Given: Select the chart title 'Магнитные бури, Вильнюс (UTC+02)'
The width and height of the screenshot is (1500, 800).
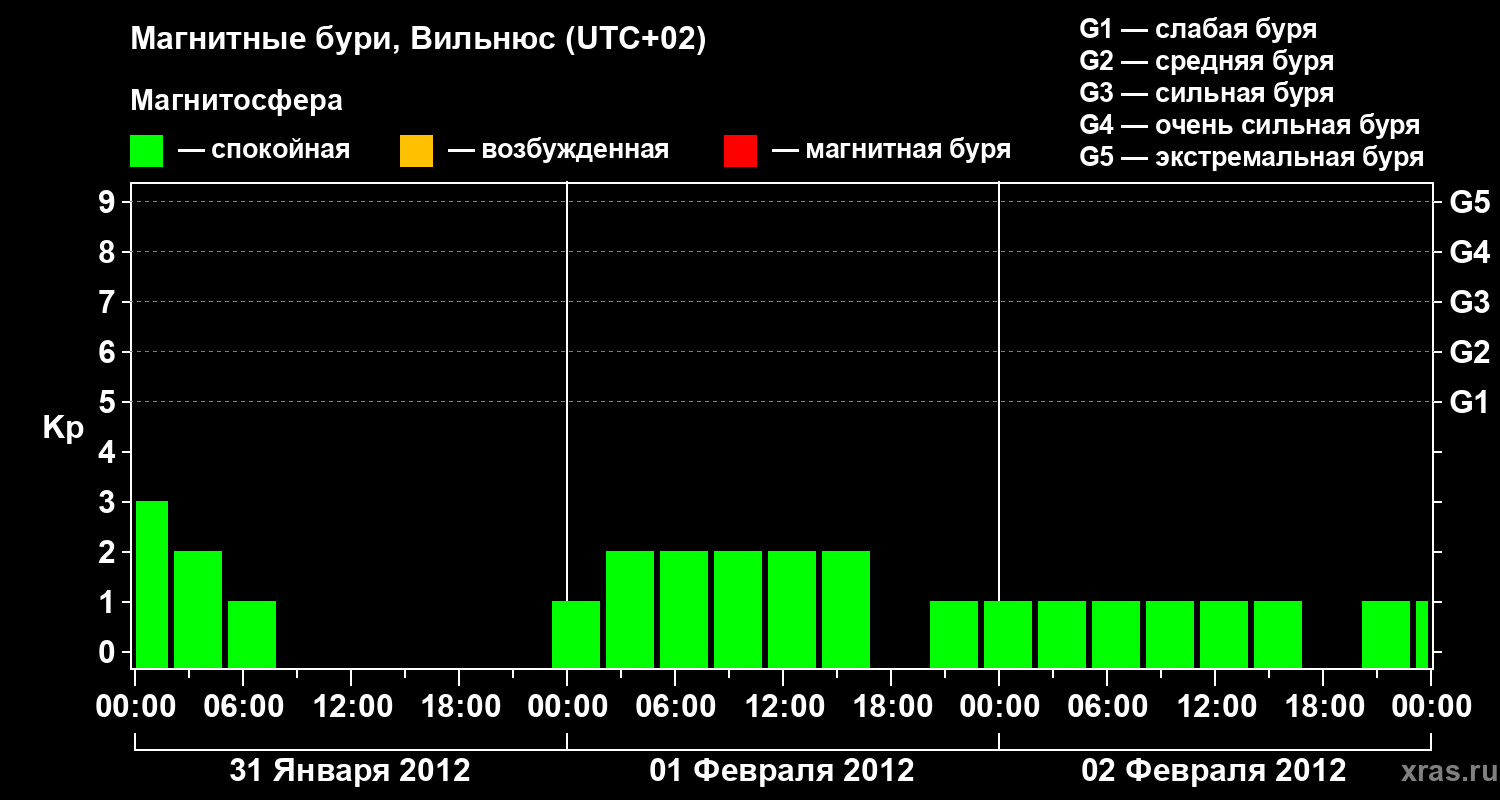Looking at the screenshot, I should pyautogui.click(x=418, y=40).
